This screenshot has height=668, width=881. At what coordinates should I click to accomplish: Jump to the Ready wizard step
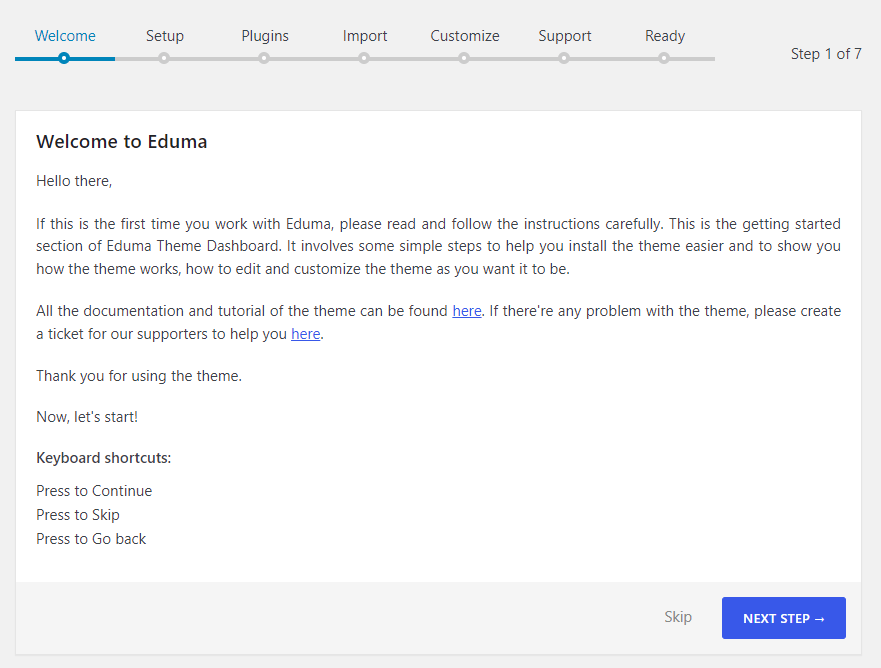pyautogui.click(x=664, y=36)
